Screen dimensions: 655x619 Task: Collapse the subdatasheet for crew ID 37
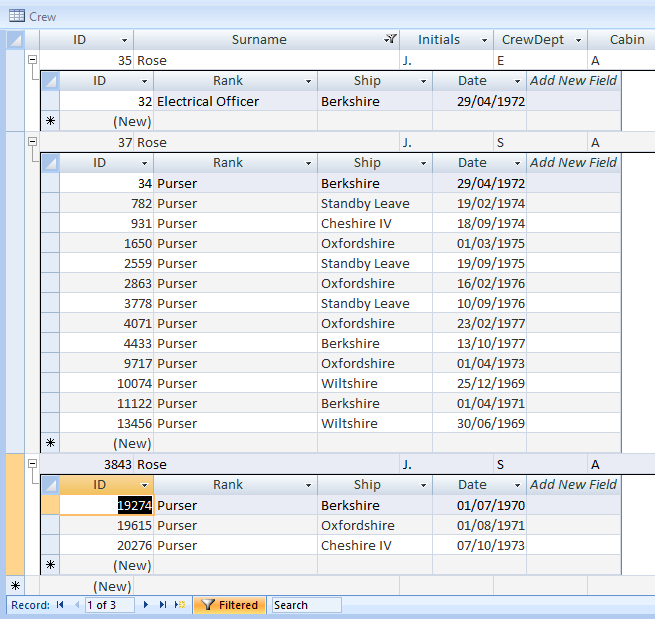[33, 142]
